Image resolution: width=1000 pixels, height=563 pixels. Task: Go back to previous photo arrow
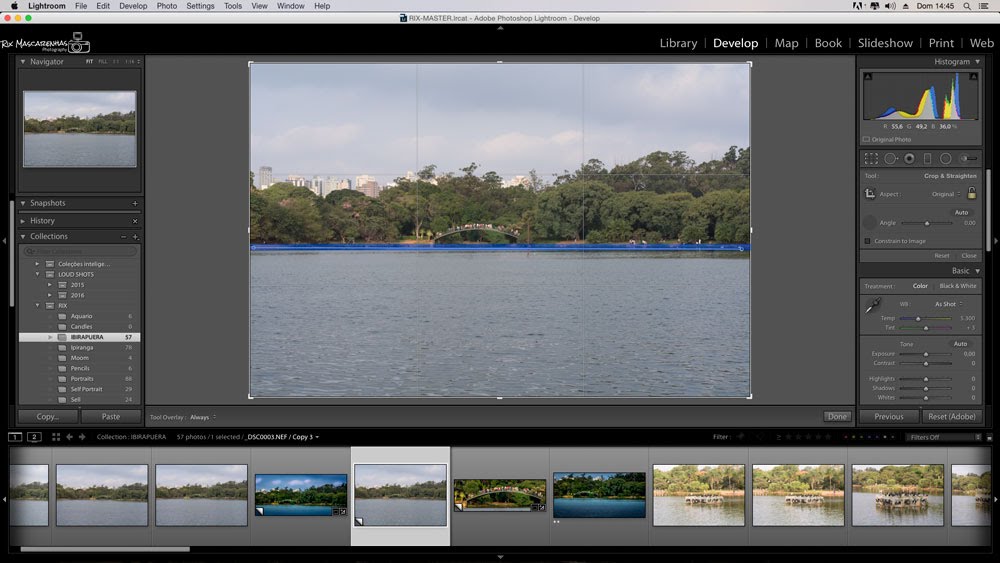coord(70,437)
